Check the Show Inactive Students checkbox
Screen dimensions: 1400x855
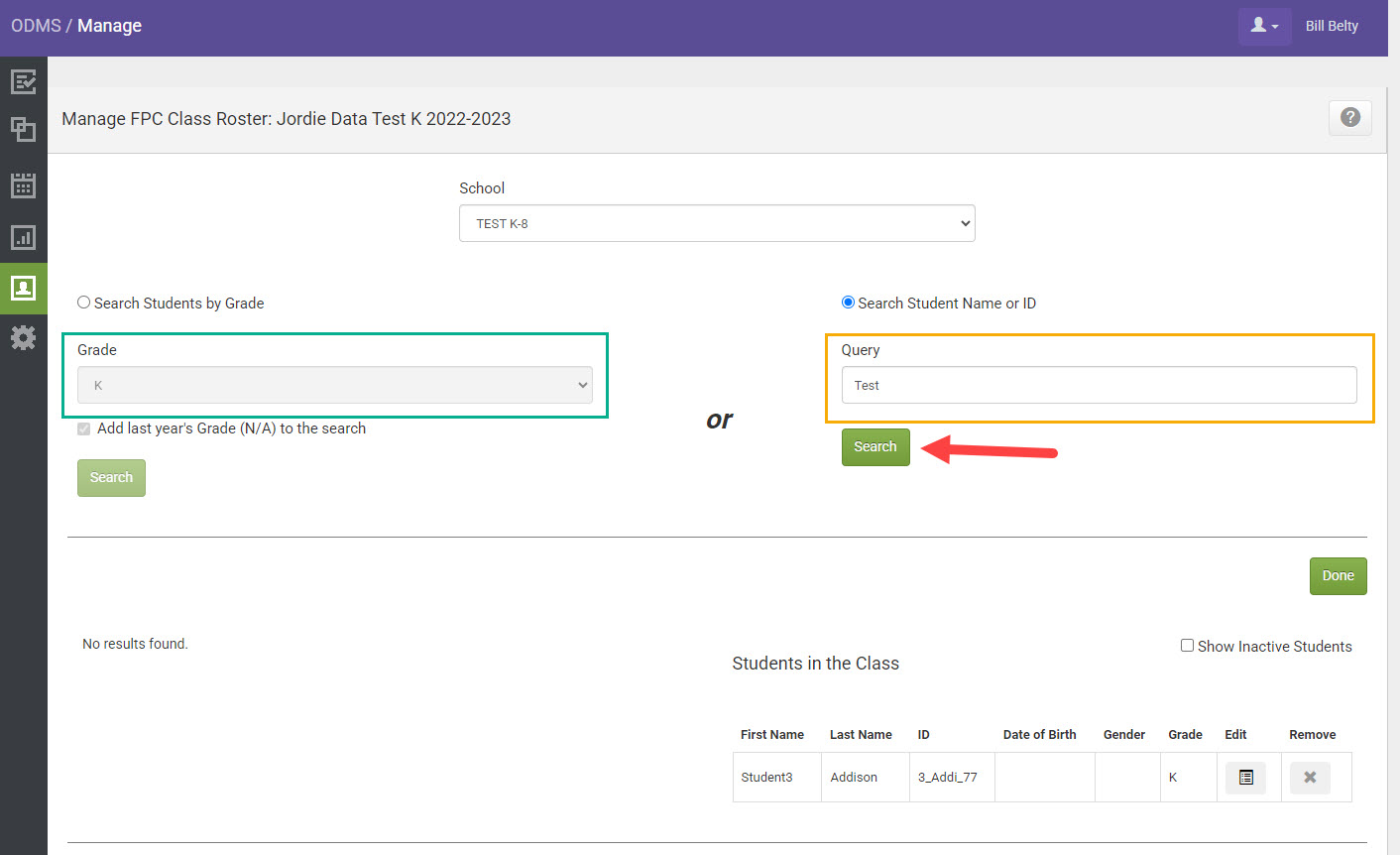coord(1187,645)
